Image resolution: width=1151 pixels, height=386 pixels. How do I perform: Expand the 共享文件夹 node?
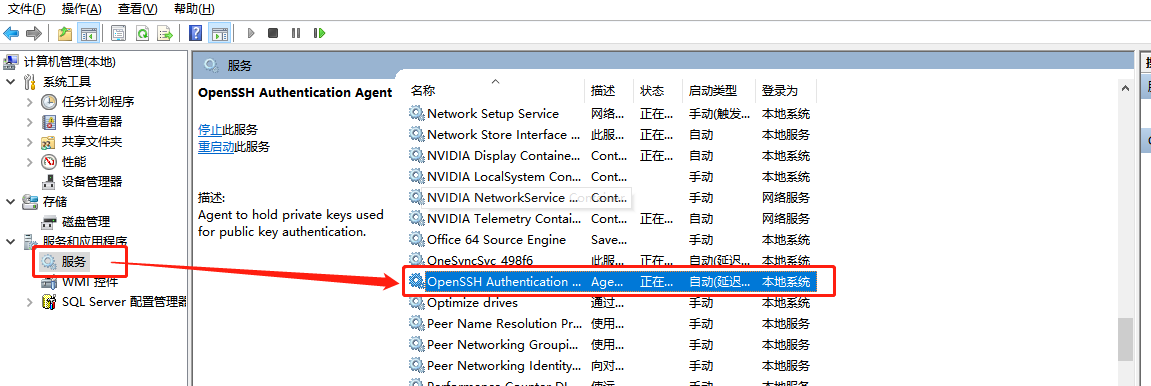(x=29, y=142)
